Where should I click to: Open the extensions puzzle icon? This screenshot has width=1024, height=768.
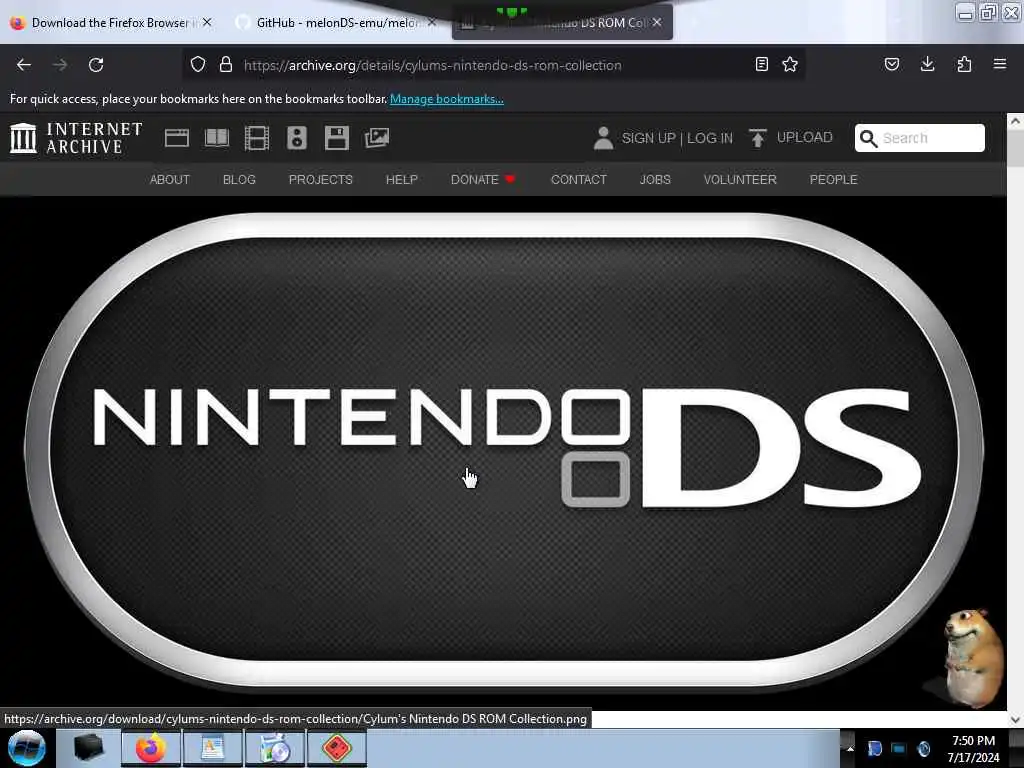[964, 64]
